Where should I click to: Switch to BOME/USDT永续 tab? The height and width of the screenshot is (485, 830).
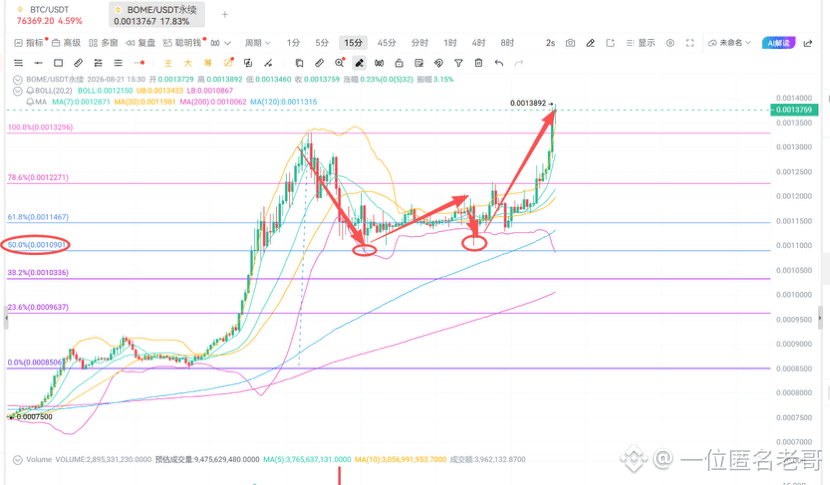point(156,15)
